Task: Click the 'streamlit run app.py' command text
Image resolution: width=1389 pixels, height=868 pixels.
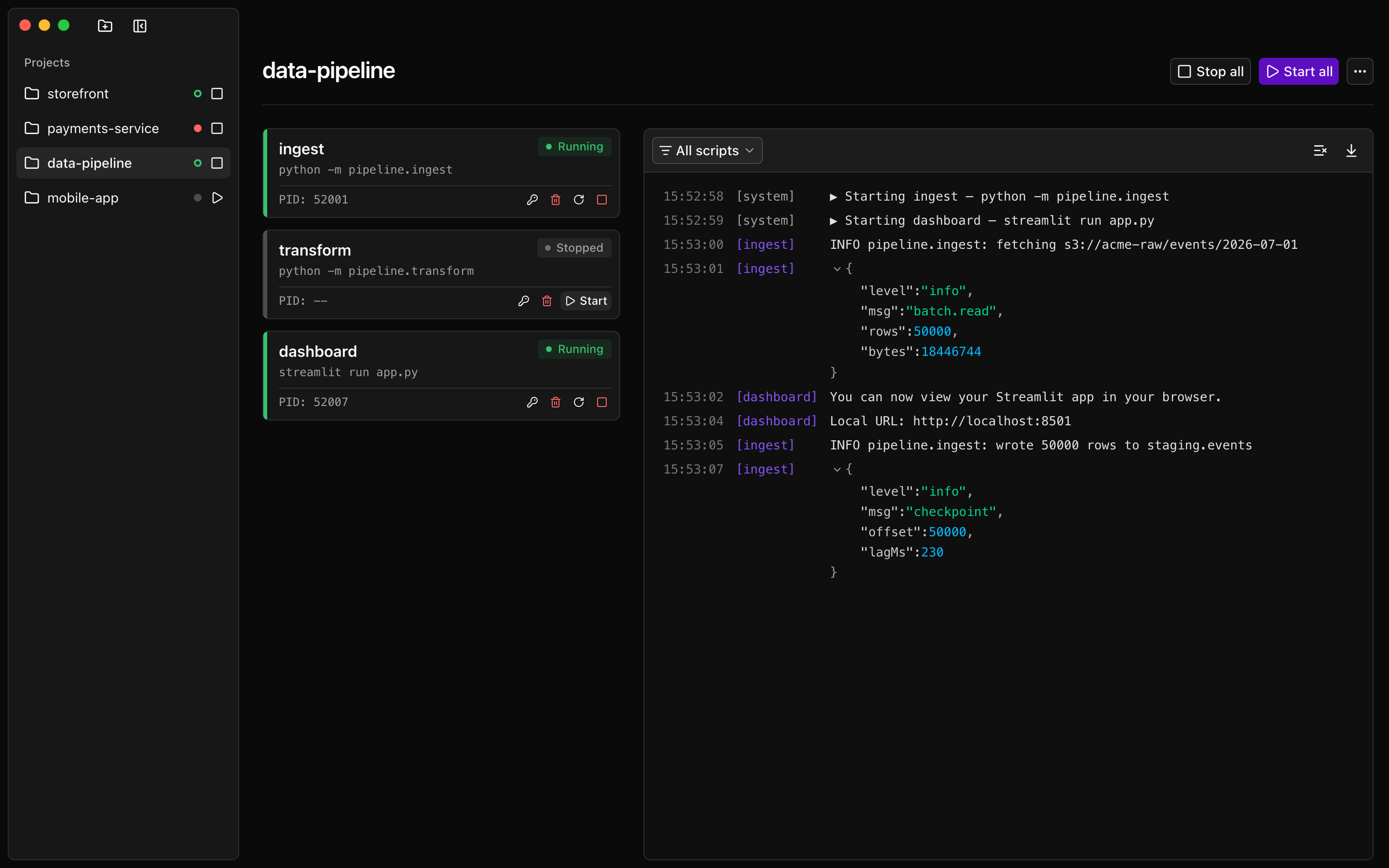Action: [x=348, y=372]
